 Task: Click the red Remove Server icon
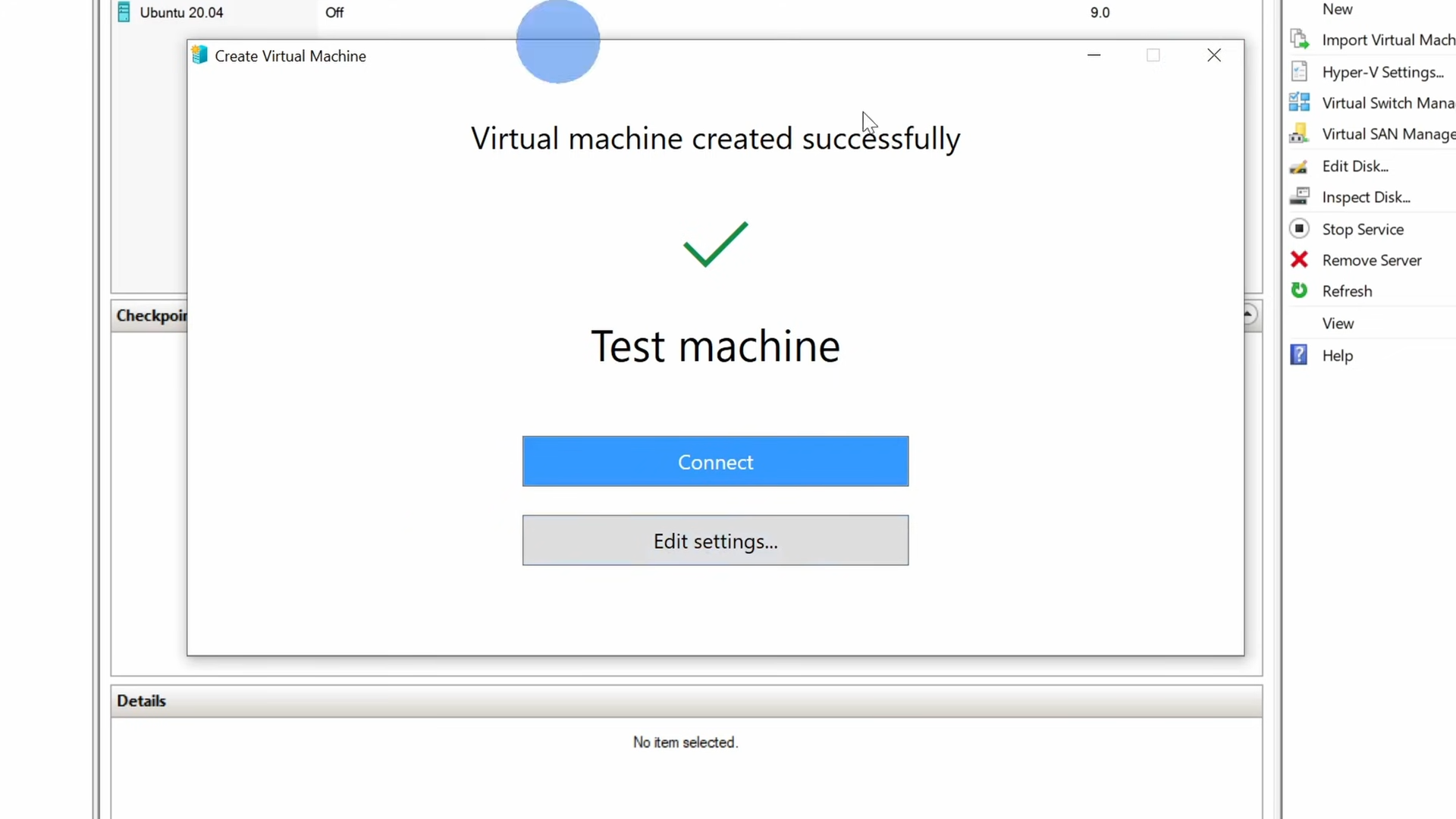click(x=1299, y=260)
